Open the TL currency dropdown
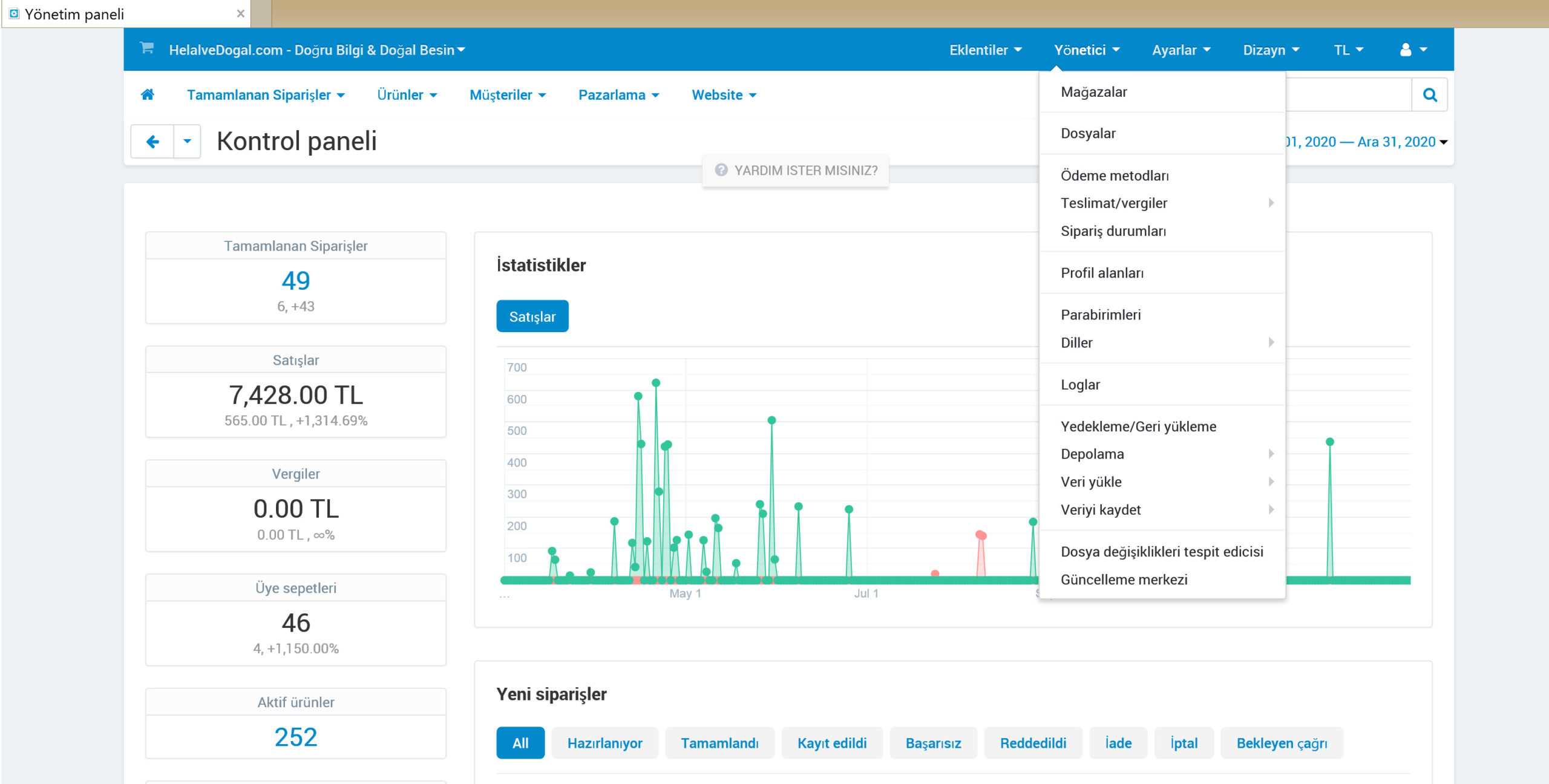 1349,50
